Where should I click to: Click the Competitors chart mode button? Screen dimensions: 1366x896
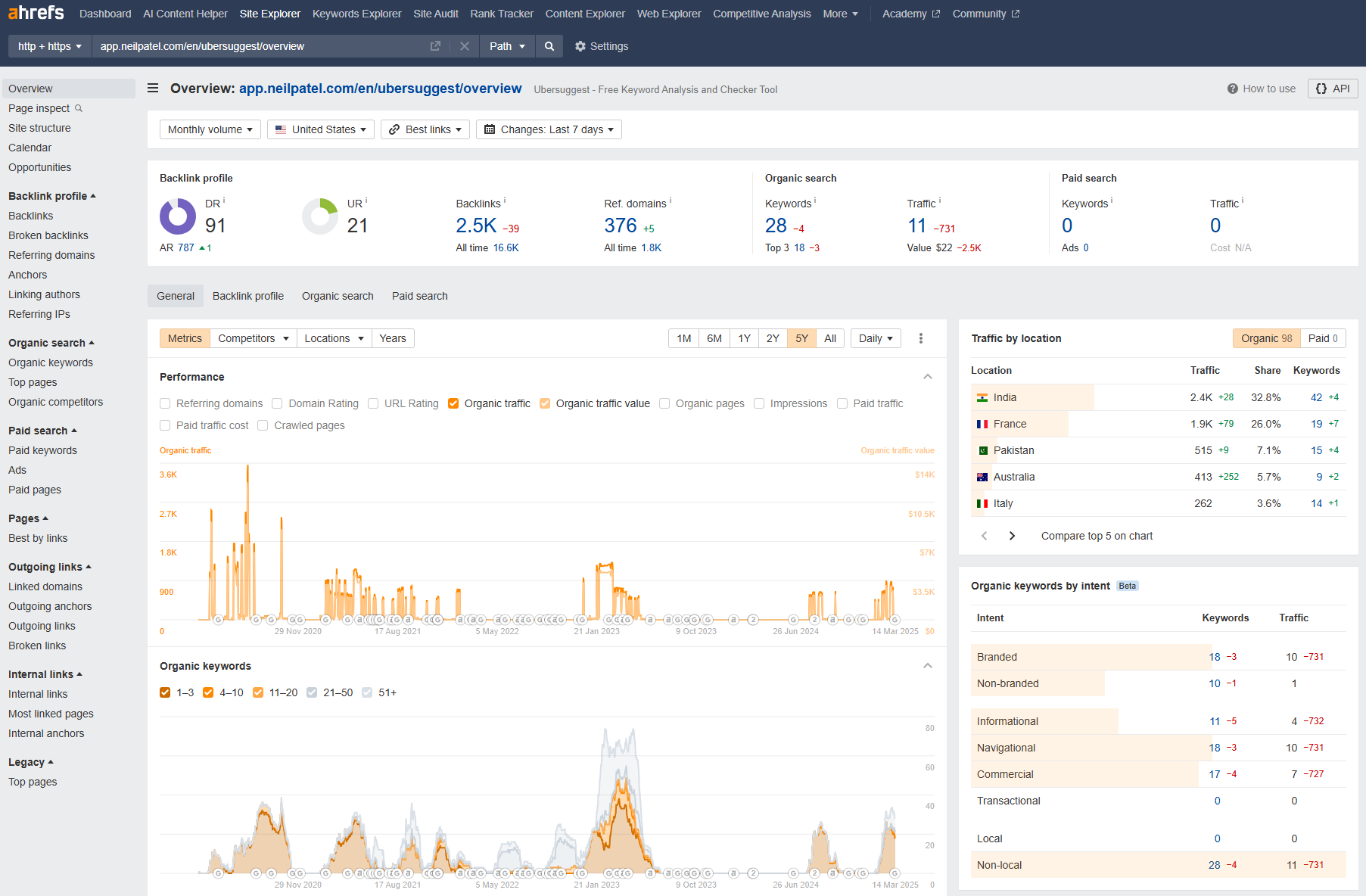(x=254, y=338)
